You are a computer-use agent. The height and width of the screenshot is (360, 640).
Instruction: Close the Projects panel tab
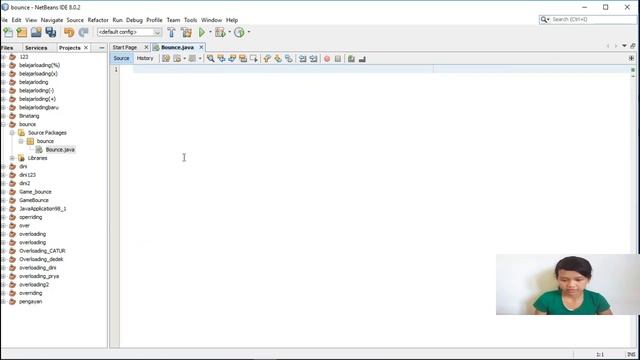(x=86, y=48)
